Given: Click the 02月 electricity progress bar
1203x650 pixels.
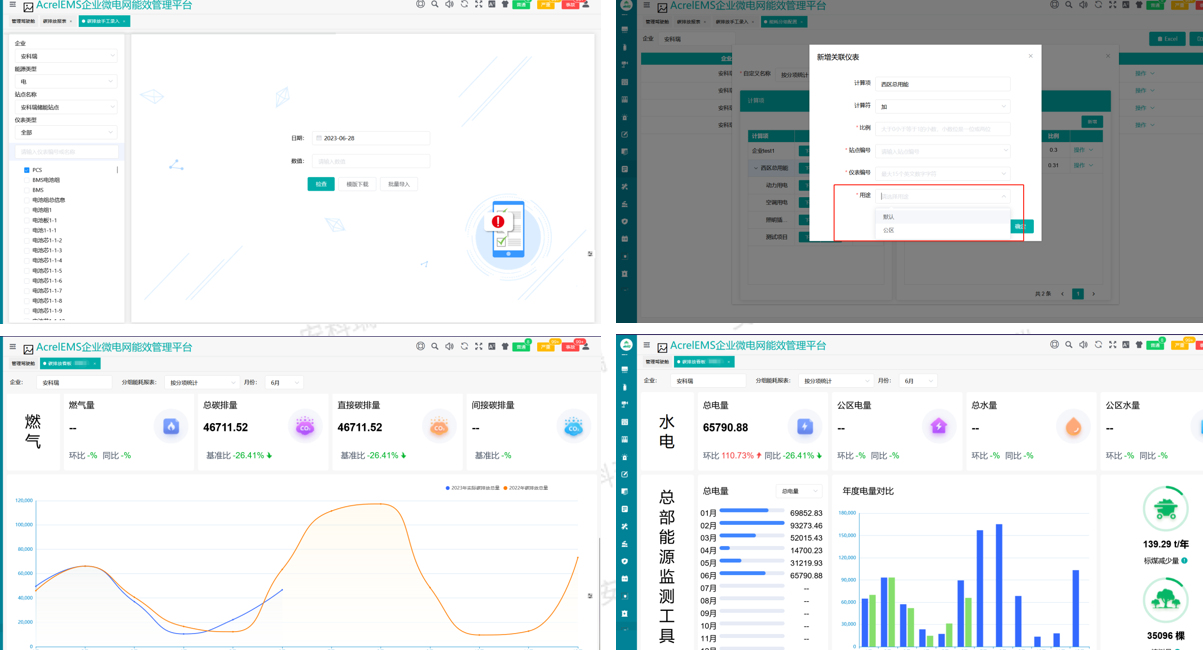Looking at the screenshot, I should pos(752,524).
